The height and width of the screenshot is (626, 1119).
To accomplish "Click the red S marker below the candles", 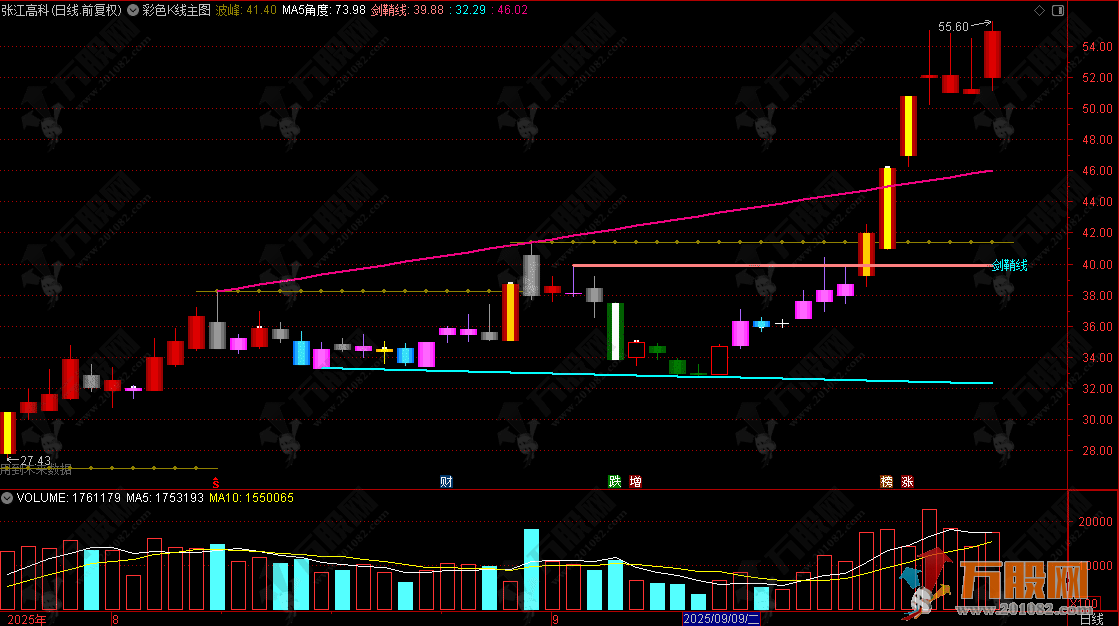I will 216,483.
